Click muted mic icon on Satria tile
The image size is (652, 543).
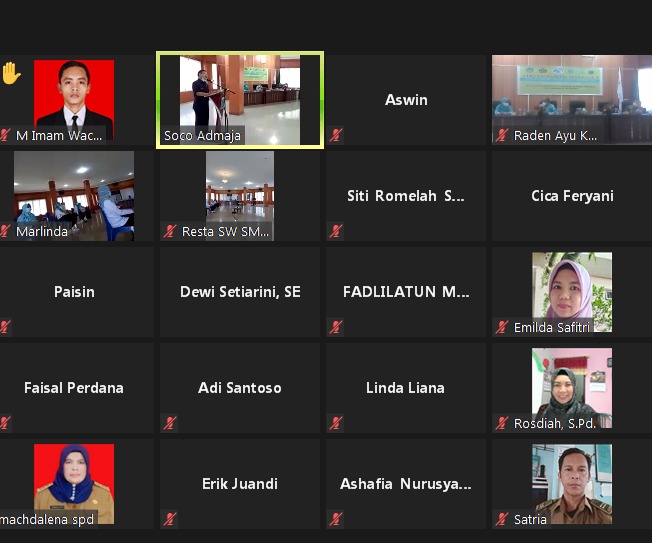pyautogui.click(x=502, y=519)
